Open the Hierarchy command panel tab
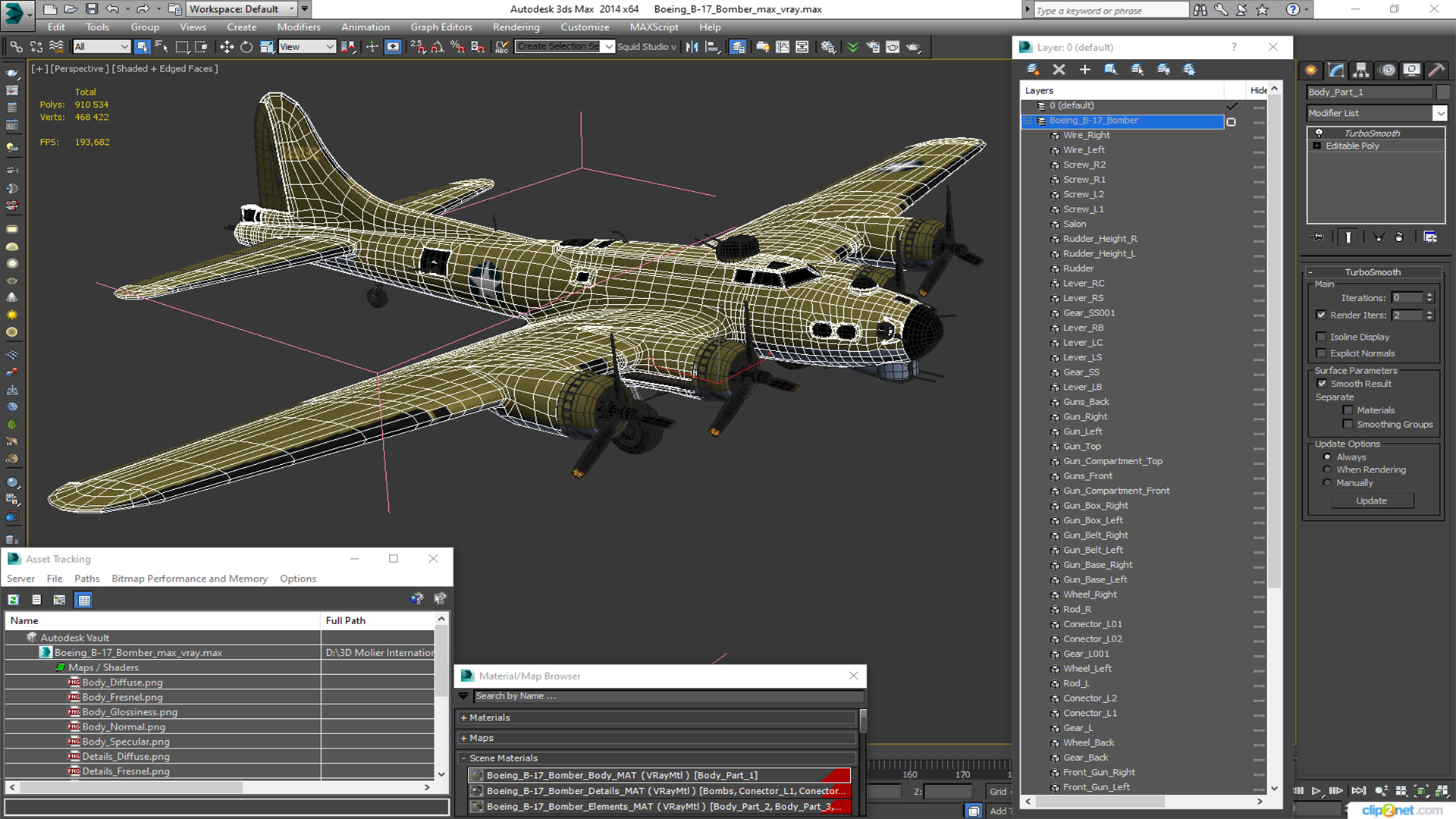 tap(1361, 70)
